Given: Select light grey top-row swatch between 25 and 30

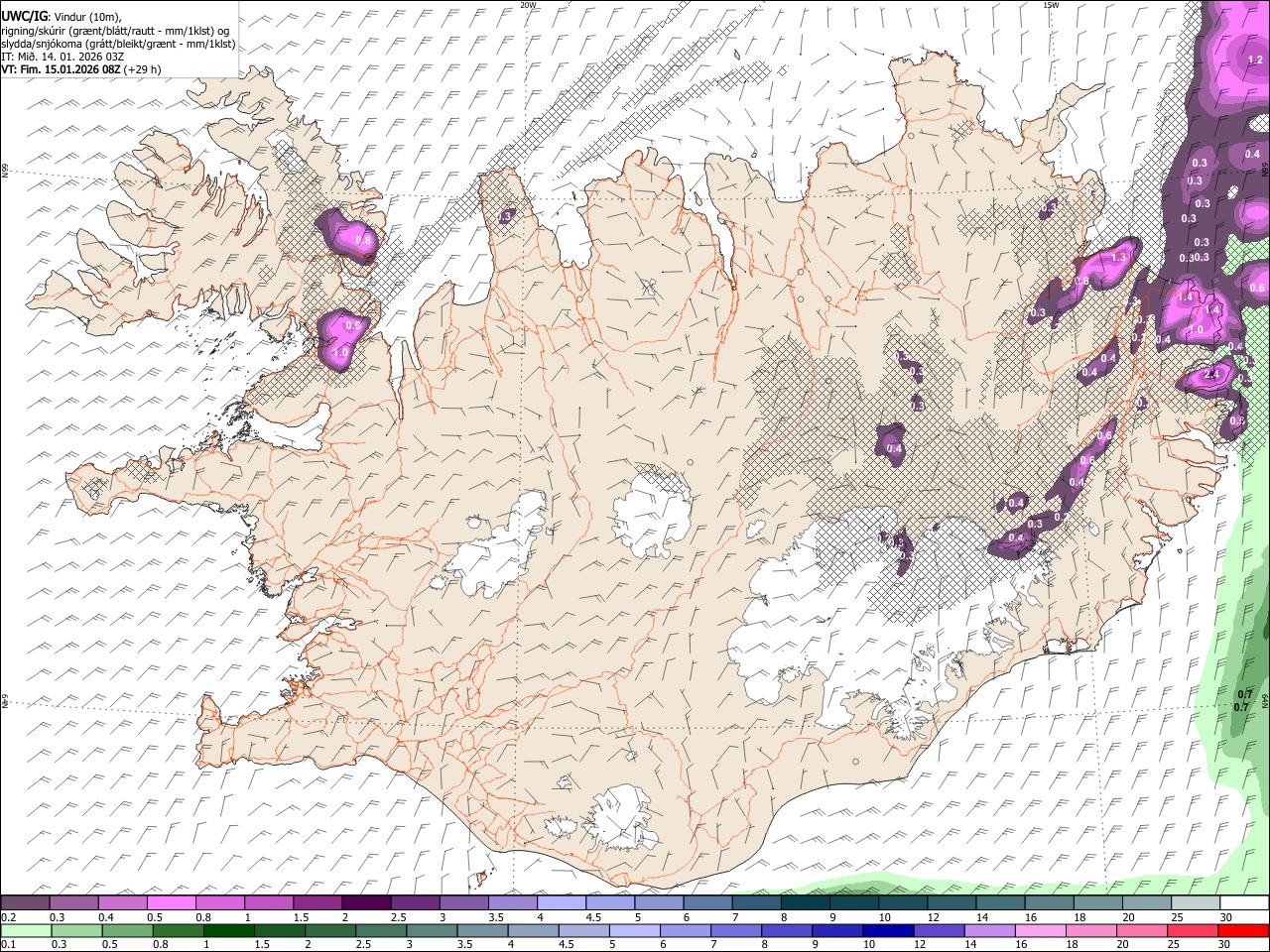Looking at the screenshot, I should pos(1194,902).
